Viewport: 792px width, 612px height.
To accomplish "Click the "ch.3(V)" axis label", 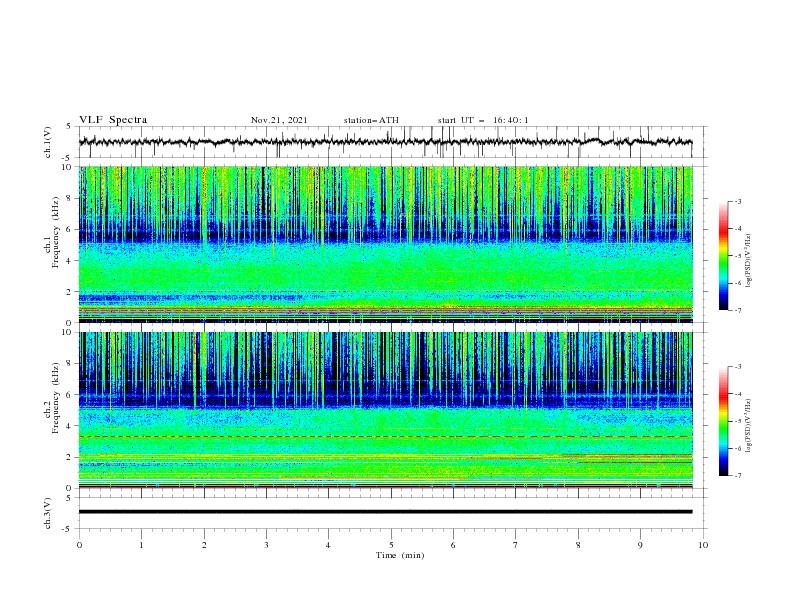I will click(48, 513).
